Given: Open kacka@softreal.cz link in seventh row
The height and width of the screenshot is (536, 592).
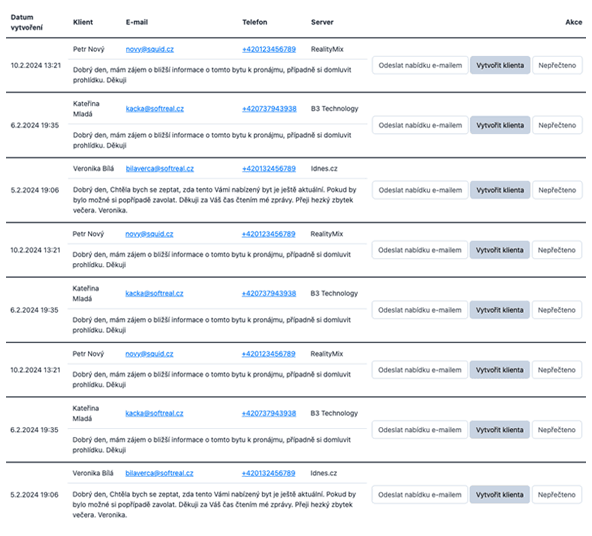Looking at the screenshot, I should pyautogui.click(x=154, y=413).
